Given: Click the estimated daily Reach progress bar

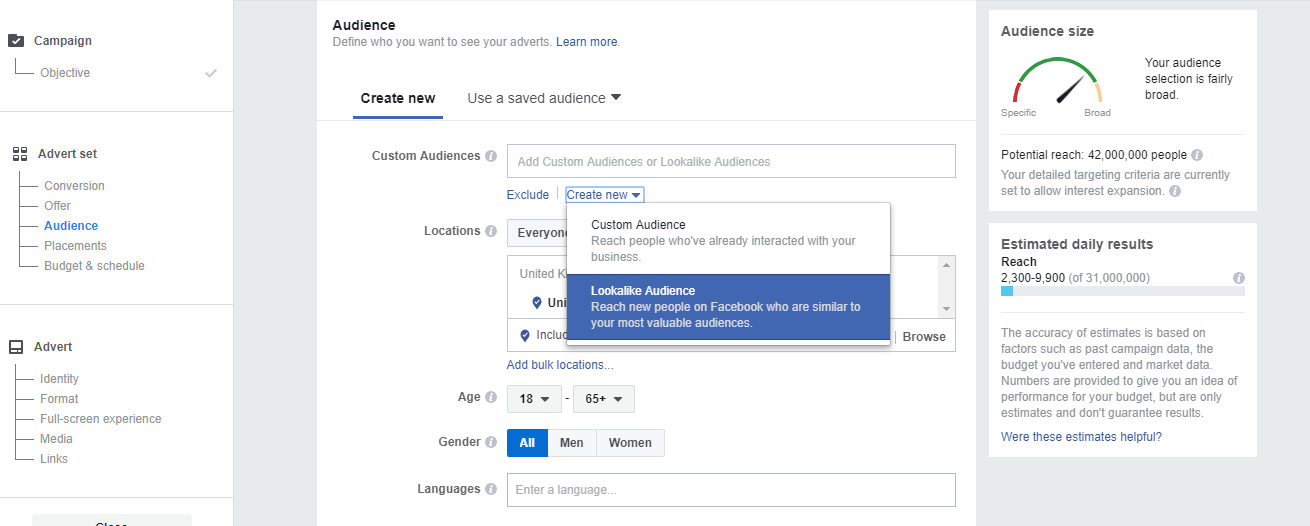Looking at the screenshot, I should click(x=1122, y=291).
